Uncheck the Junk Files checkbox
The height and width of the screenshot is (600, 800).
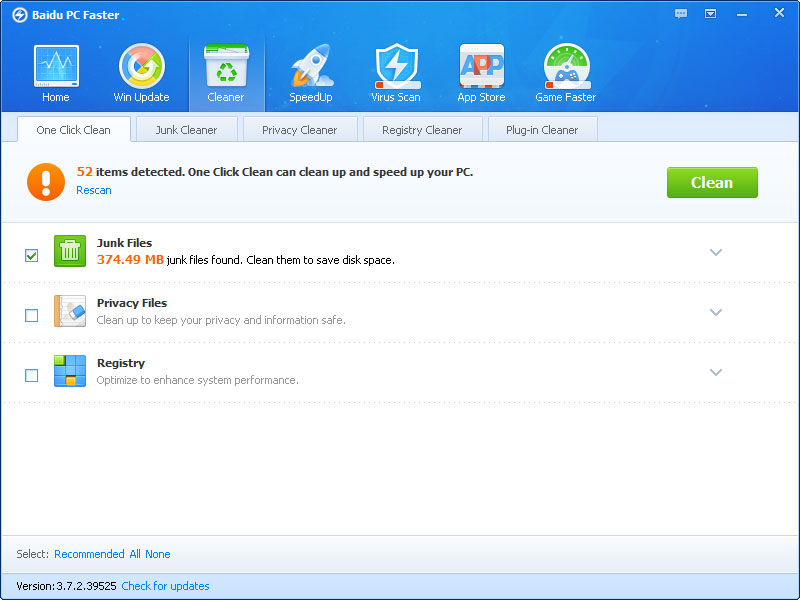[x=32, y=255]
